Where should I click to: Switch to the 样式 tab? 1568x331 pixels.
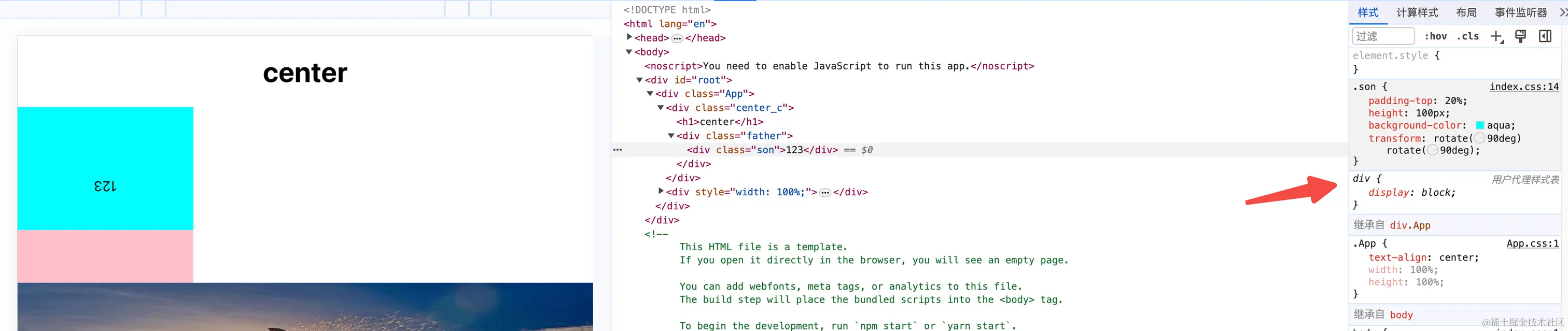point(1368,12)
